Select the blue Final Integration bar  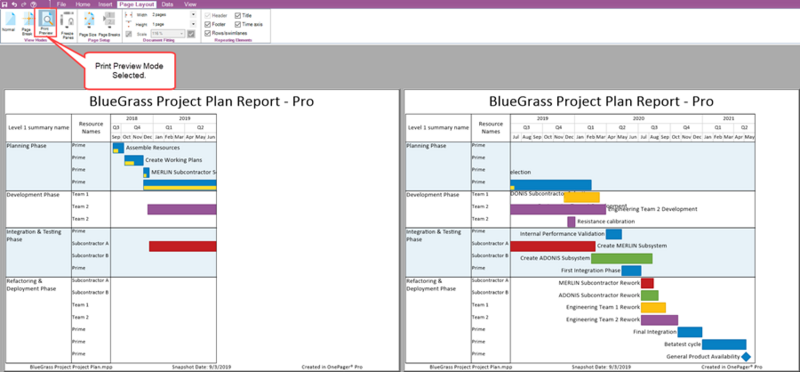[x=690, y=332]
